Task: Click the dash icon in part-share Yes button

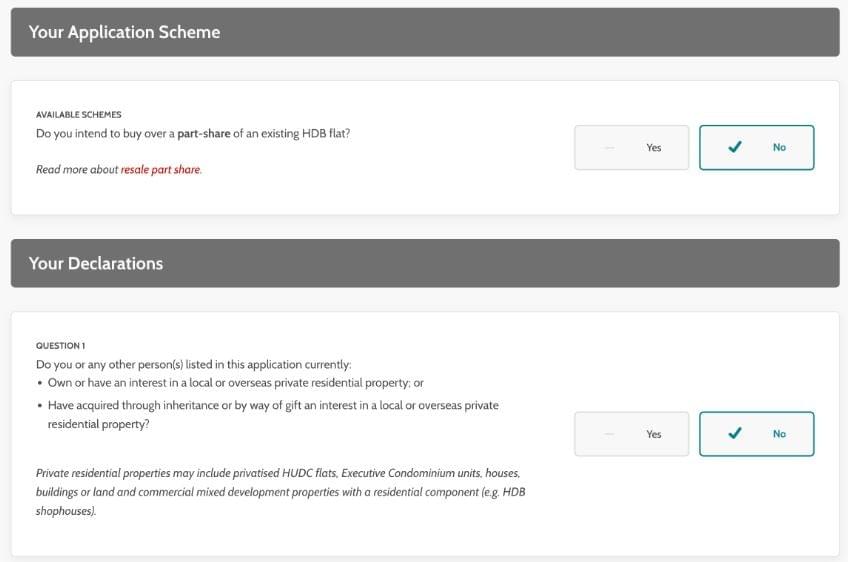Action: coord(609,148)
